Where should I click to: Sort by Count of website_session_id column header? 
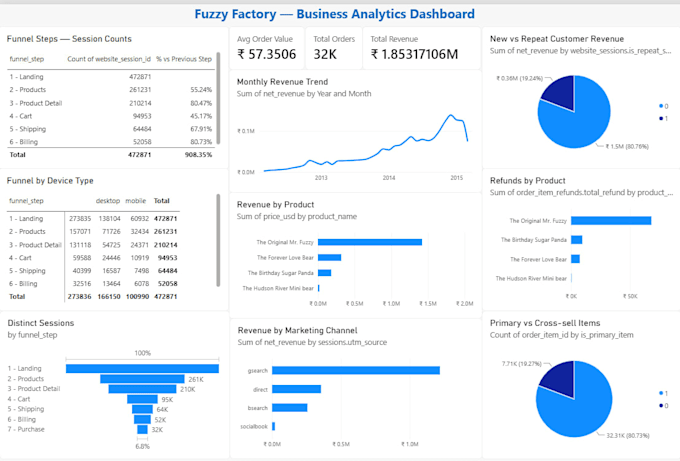click(109, 59)
